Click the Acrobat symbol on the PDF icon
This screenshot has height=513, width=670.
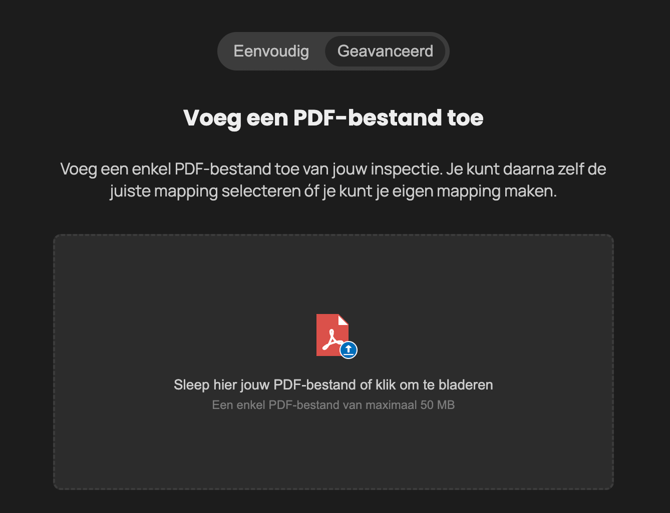tap(329, 337)
